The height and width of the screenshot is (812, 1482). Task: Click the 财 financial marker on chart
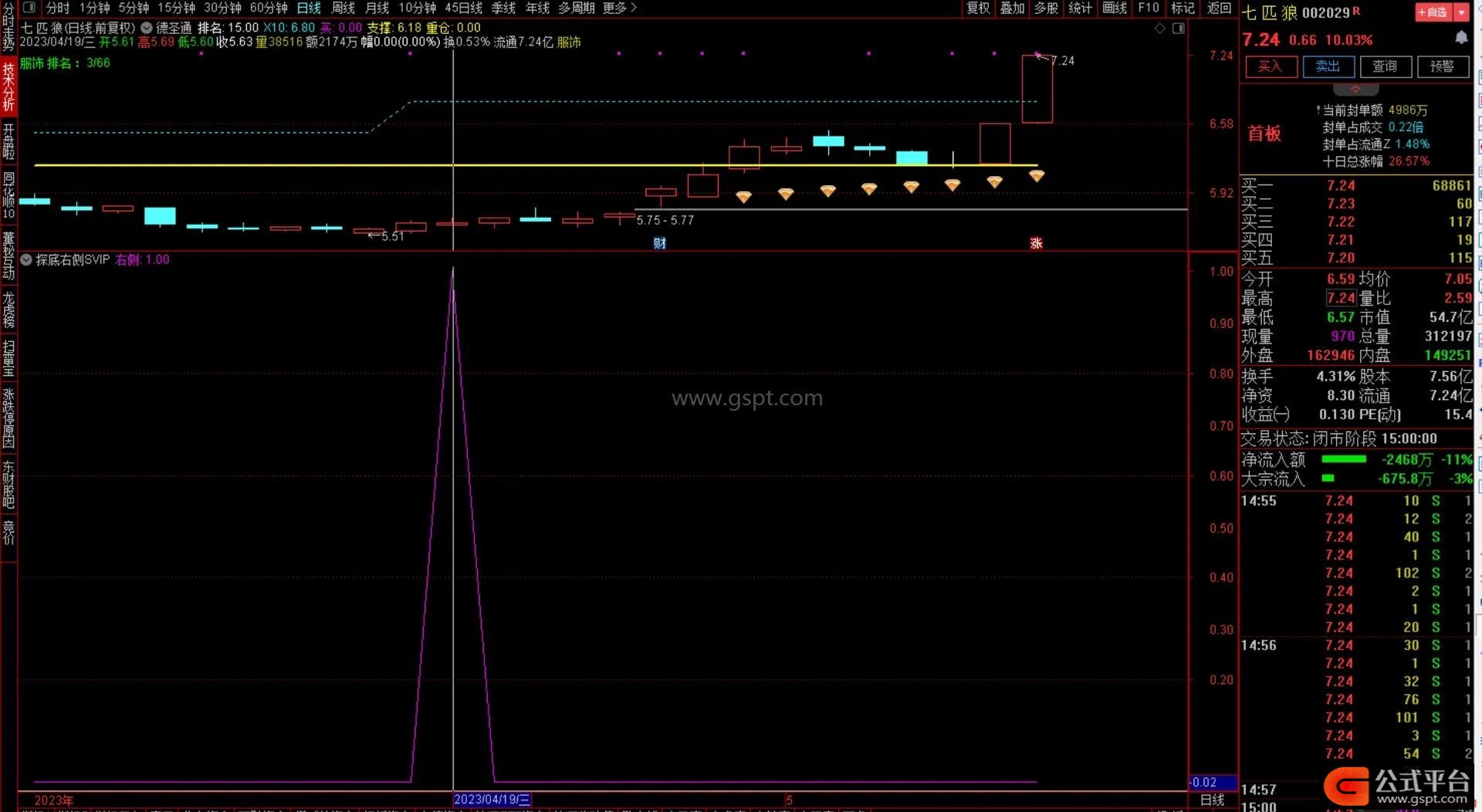pyautogui.click(x=659, y=243)
